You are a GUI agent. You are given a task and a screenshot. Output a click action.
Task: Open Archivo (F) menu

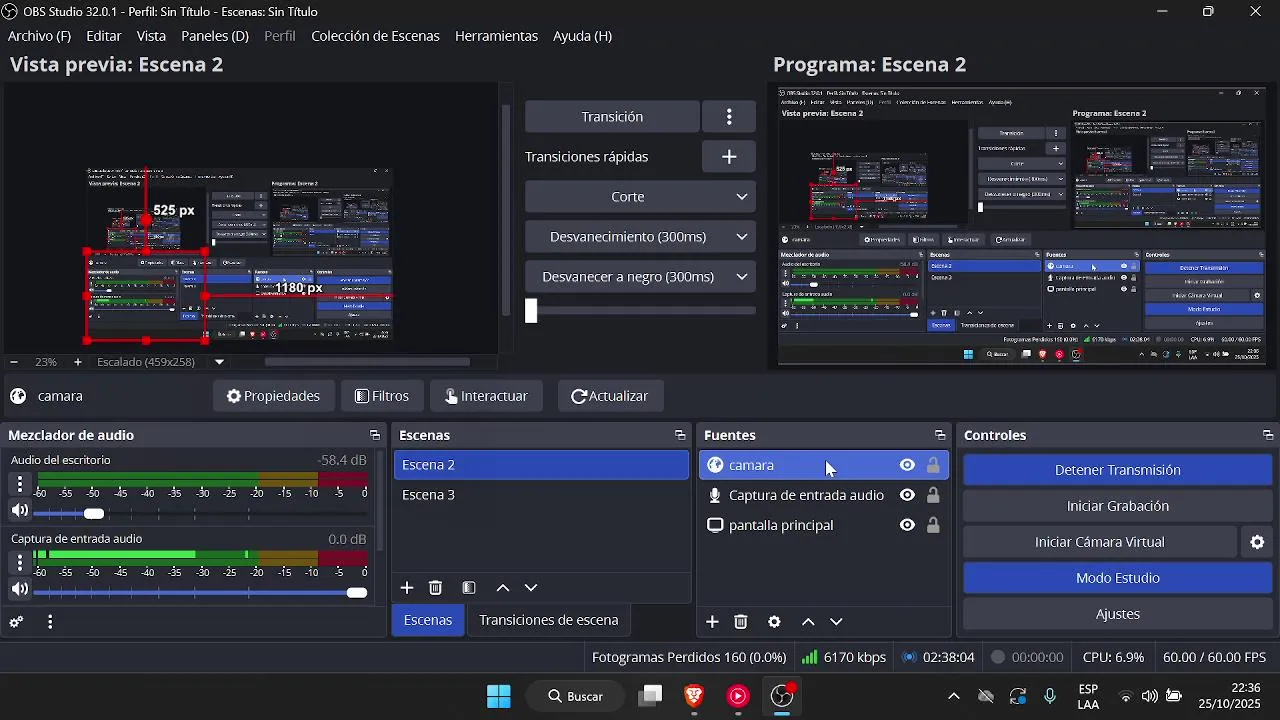40,36
